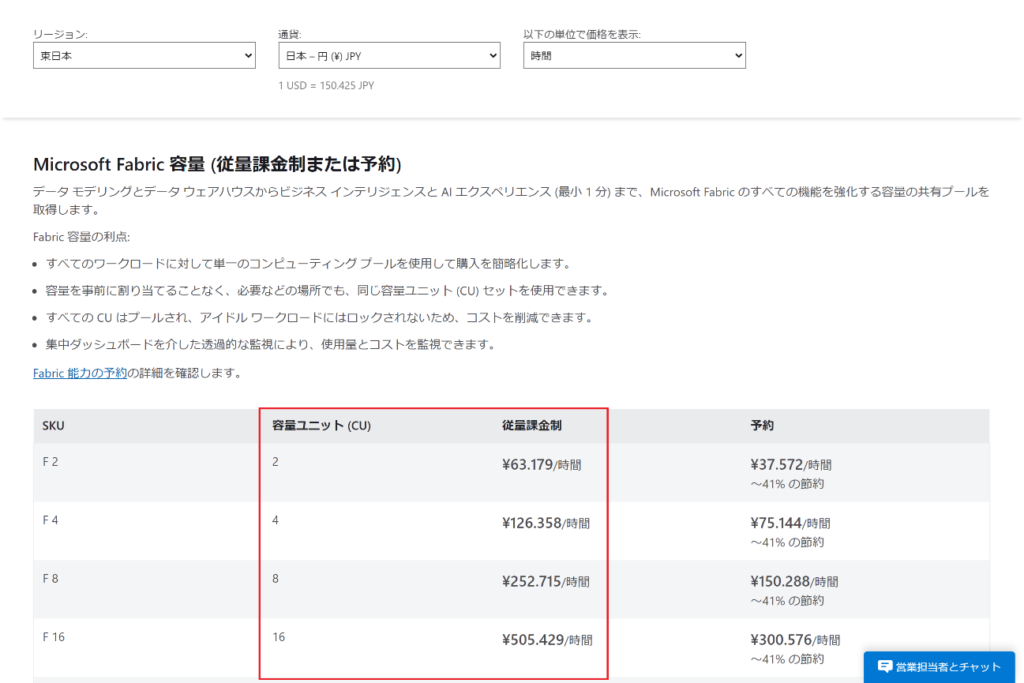Click the ¥505.429/時間 pay-as-you-go price
Screen dimensions: 1024x683
547,640
